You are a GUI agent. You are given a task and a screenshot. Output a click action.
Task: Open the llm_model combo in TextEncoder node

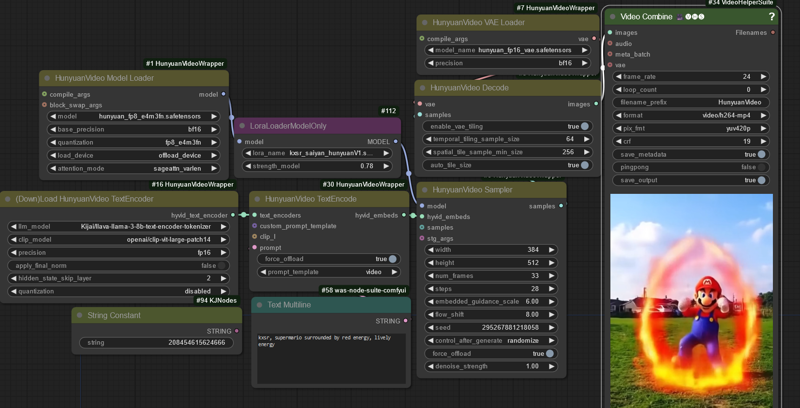click(119, 226)
